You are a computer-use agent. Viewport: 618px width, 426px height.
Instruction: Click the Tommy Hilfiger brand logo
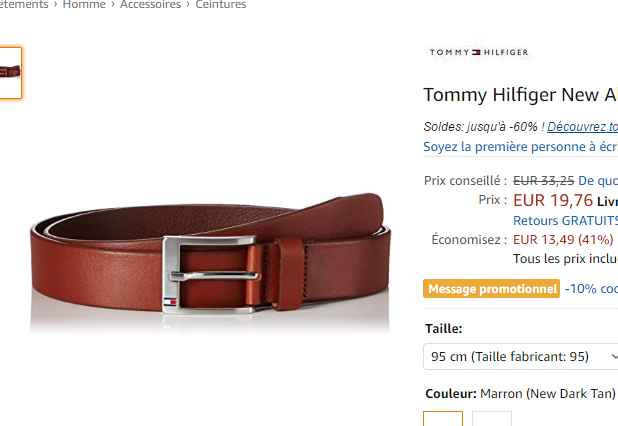pos(478,52)
